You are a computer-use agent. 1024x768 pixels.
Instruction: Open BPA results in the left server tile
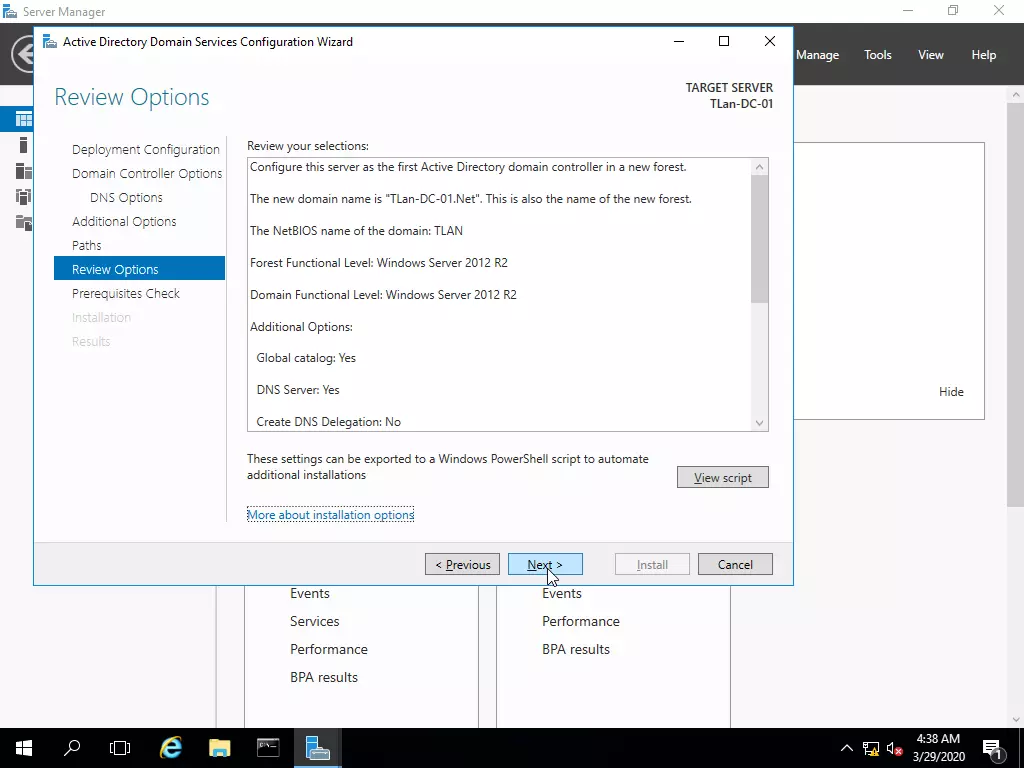[x=324, y=677]
